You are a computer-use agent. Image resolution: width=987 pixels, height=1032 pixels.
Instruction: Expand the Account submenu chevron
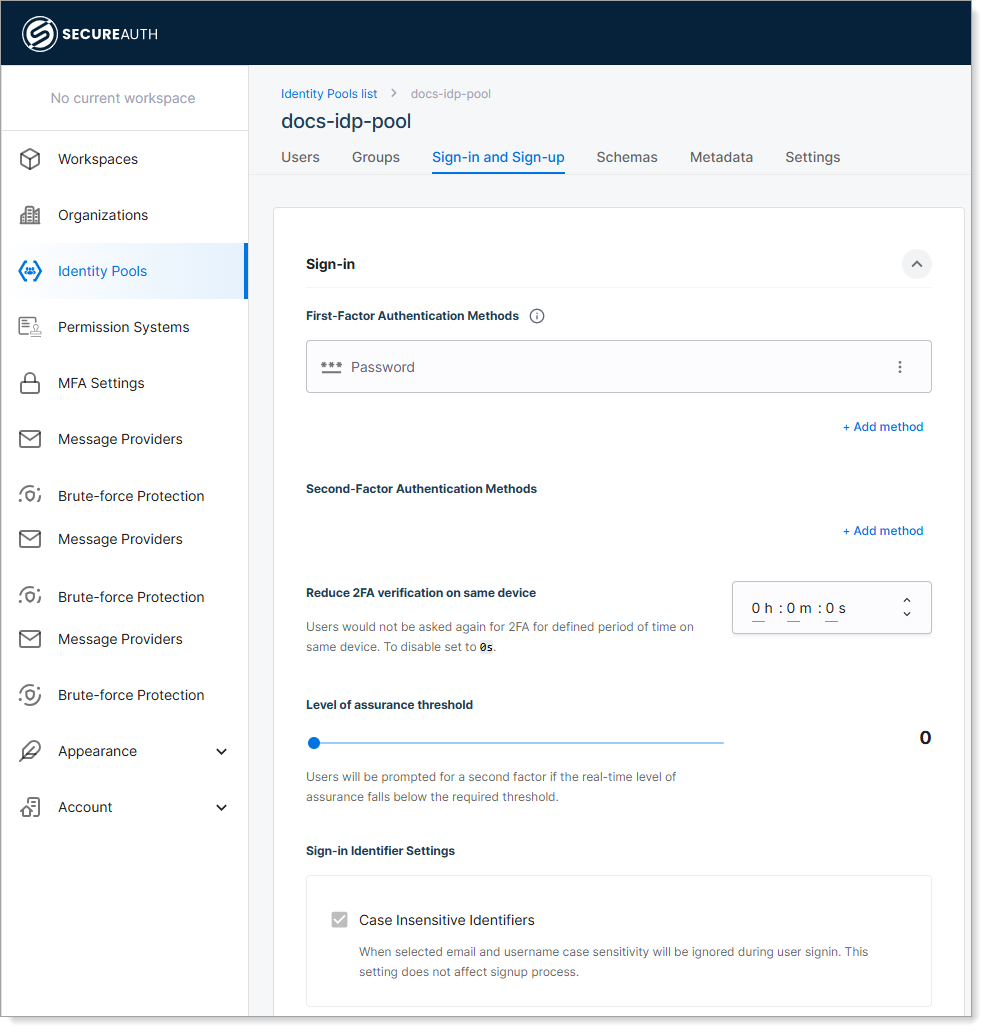(222, 808)
